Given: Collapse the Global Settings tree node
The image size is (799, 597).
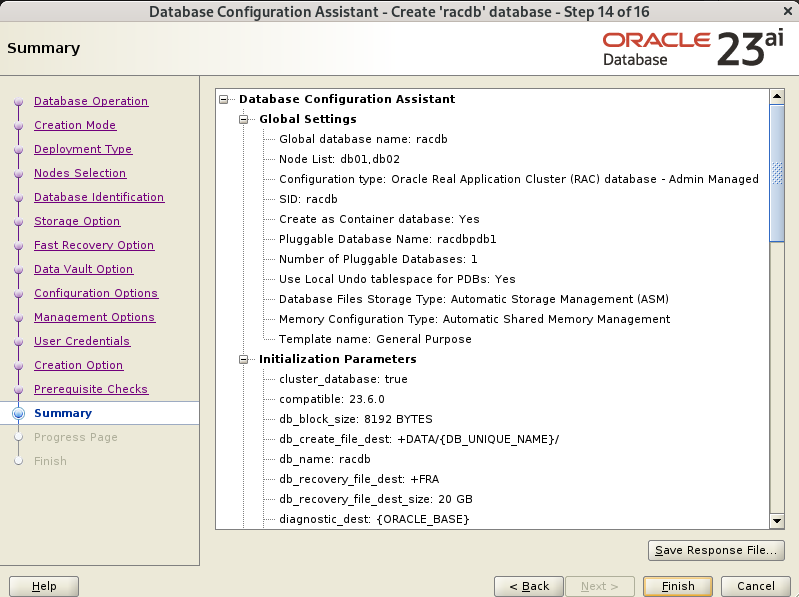Looking at the screenshot, I should (244, 119).
